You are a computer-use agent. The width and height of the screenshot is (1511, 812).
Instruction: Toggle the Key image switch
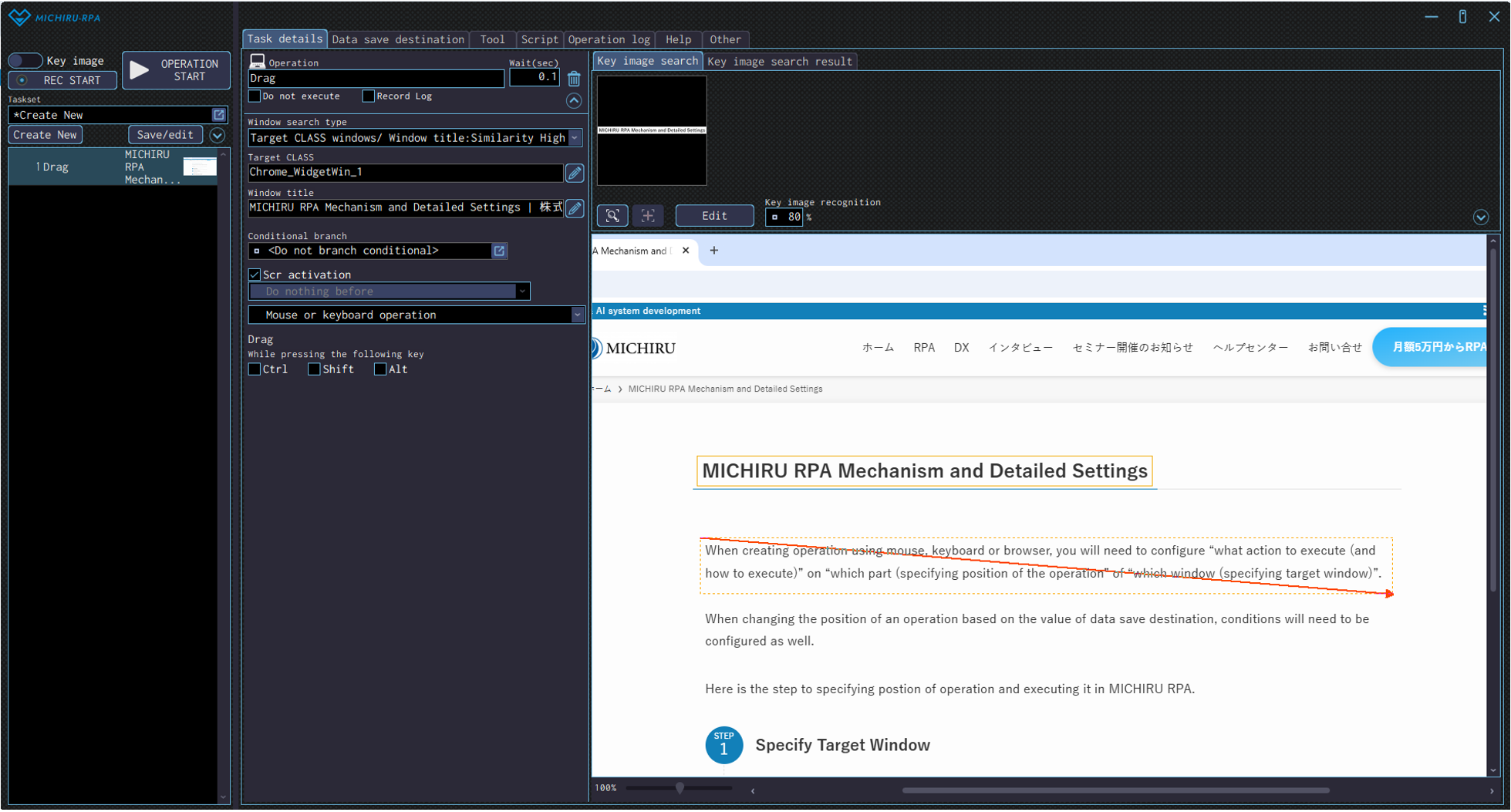(25, 60)
